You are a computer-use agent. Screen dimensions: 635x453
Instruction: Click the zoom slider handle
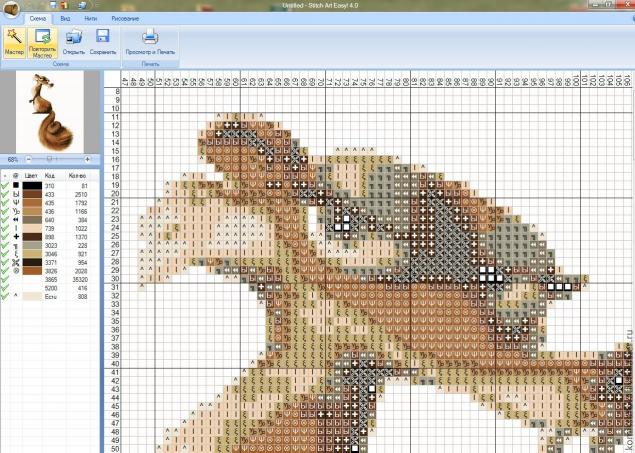pos(49,159)
